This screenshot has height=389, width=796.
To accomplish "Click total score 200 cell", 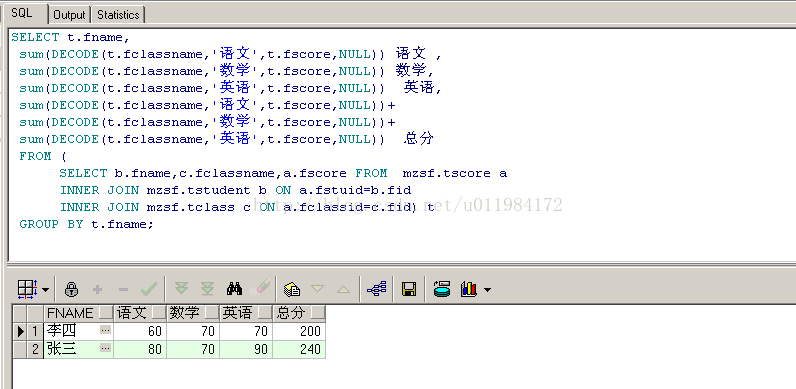I will click(x=299, y=331).
